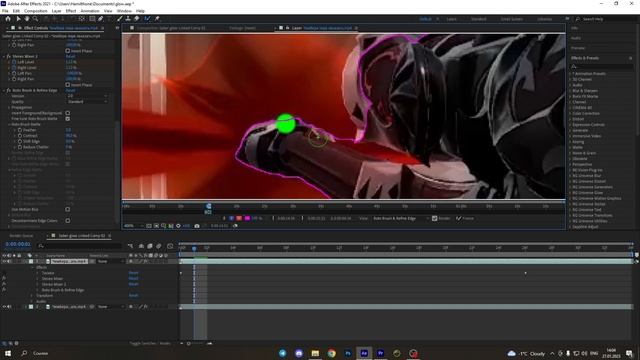Open graph editor icon in timeline header
The width and height of the screenshot is (640, 360).
coord(170,246)
